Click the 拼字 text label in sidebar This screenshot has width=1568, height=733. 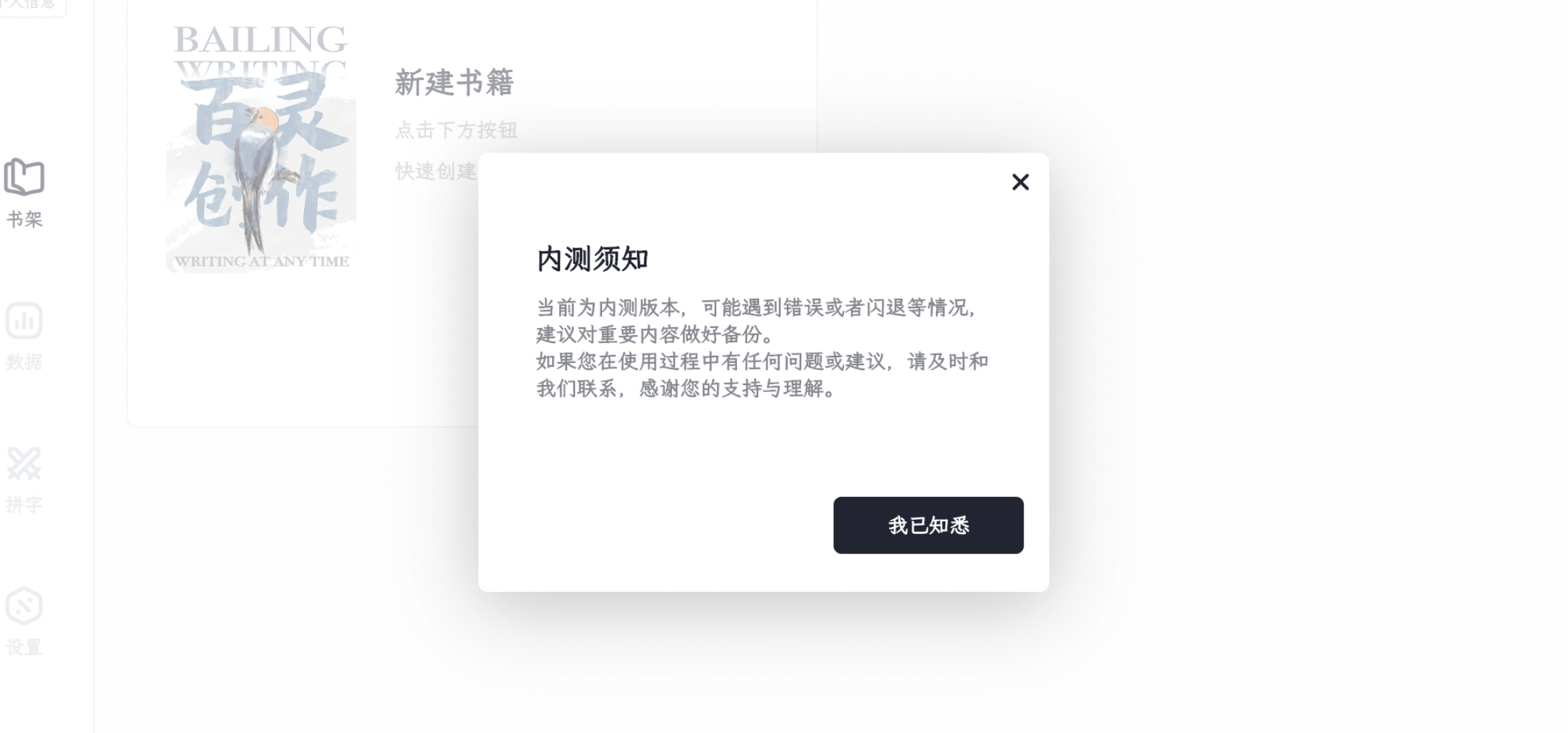click(24, 504)
